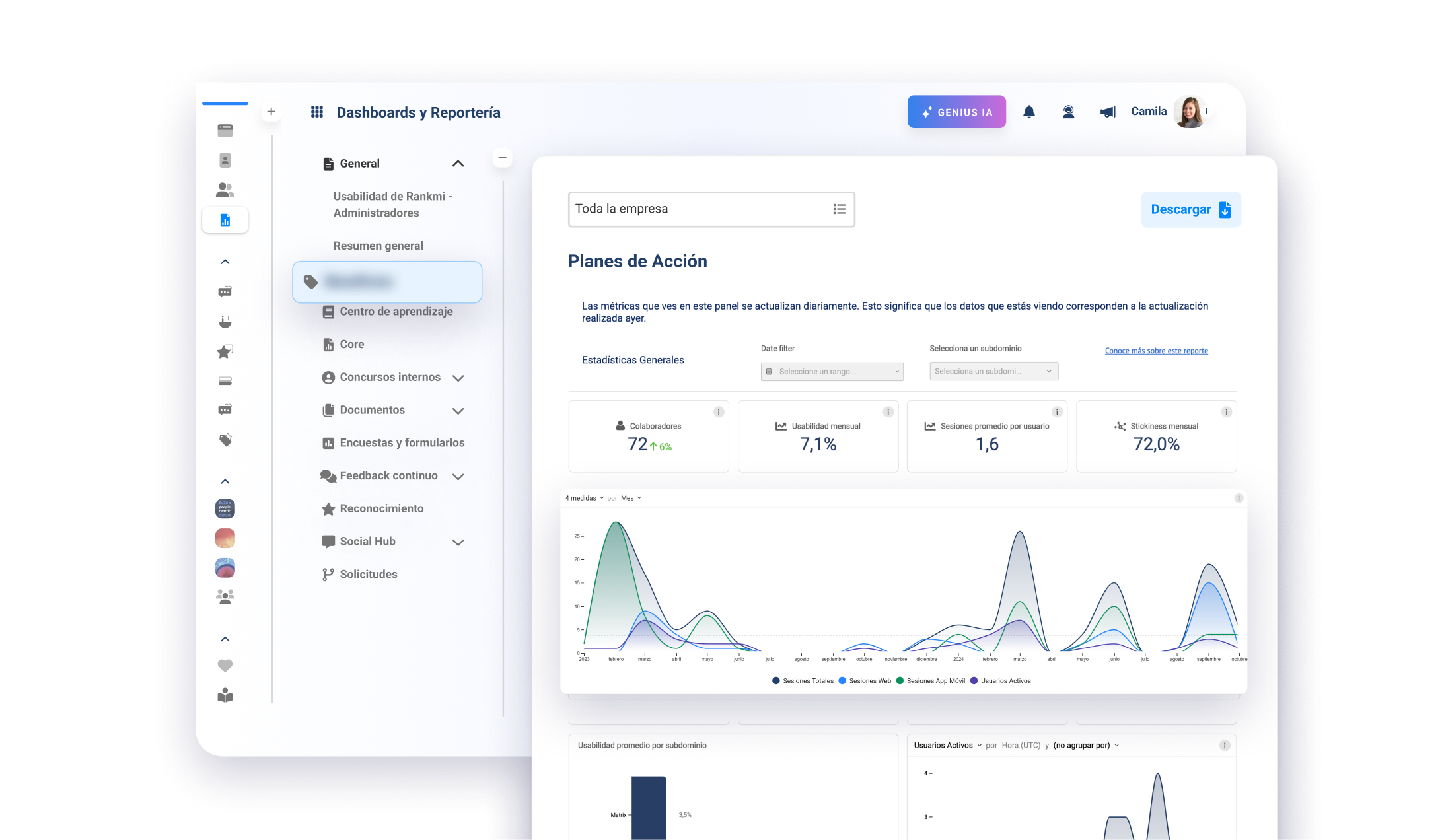Screen dimensions: 1440x840
Task: Click the info icon on Colaboradores card
Action: [x=719, y=412]
